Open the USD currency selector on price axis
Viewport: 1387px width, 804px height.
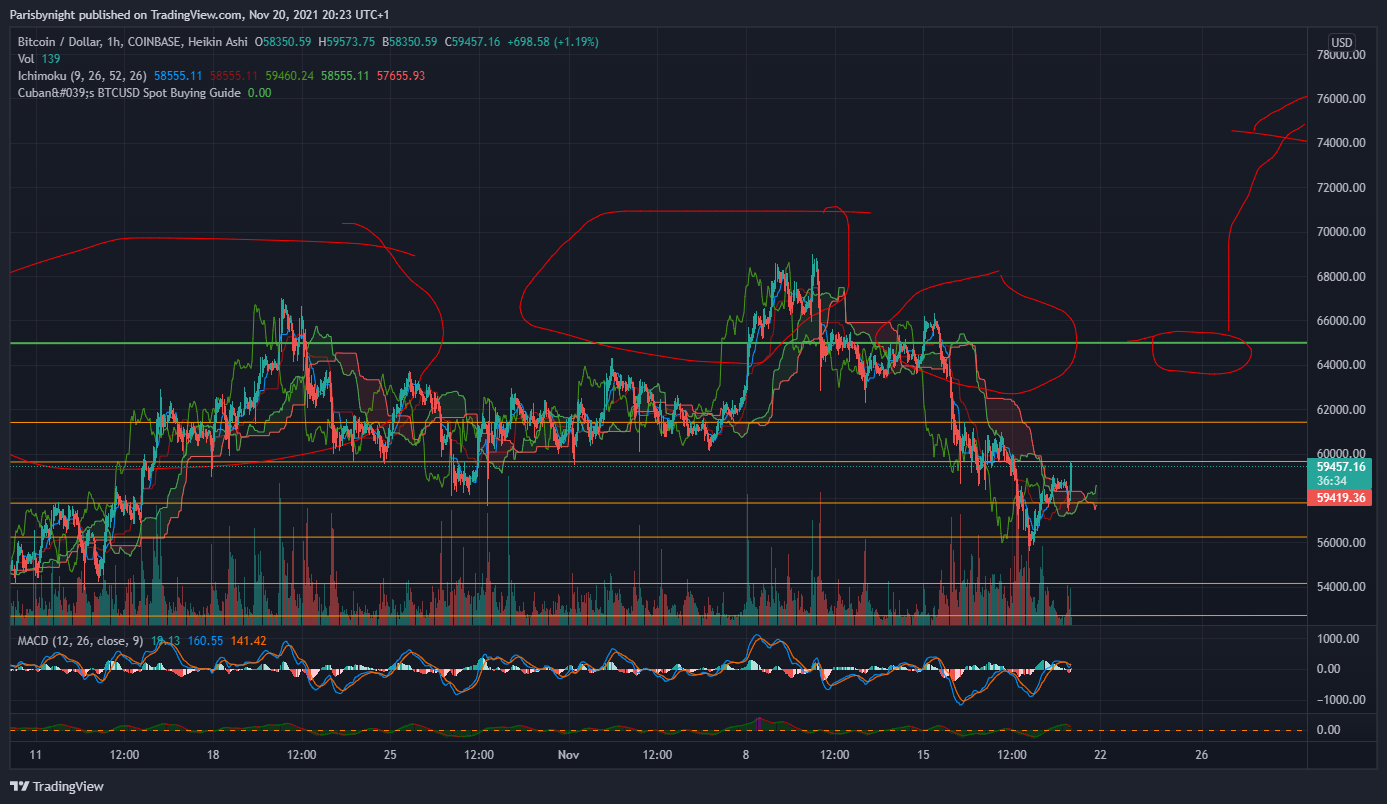pos(1340,42)
